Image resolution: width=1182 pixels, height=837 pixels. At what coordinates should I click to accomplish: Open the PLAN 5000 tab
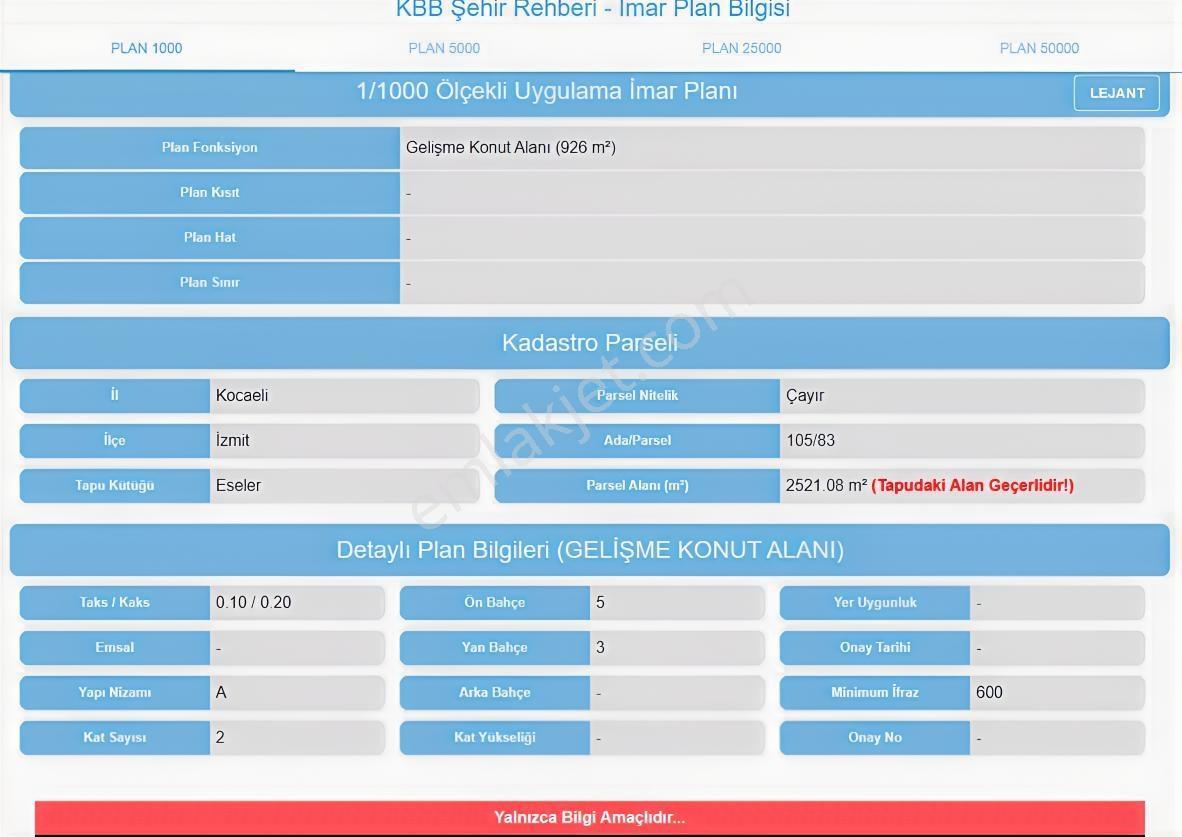tap(444, 48)
